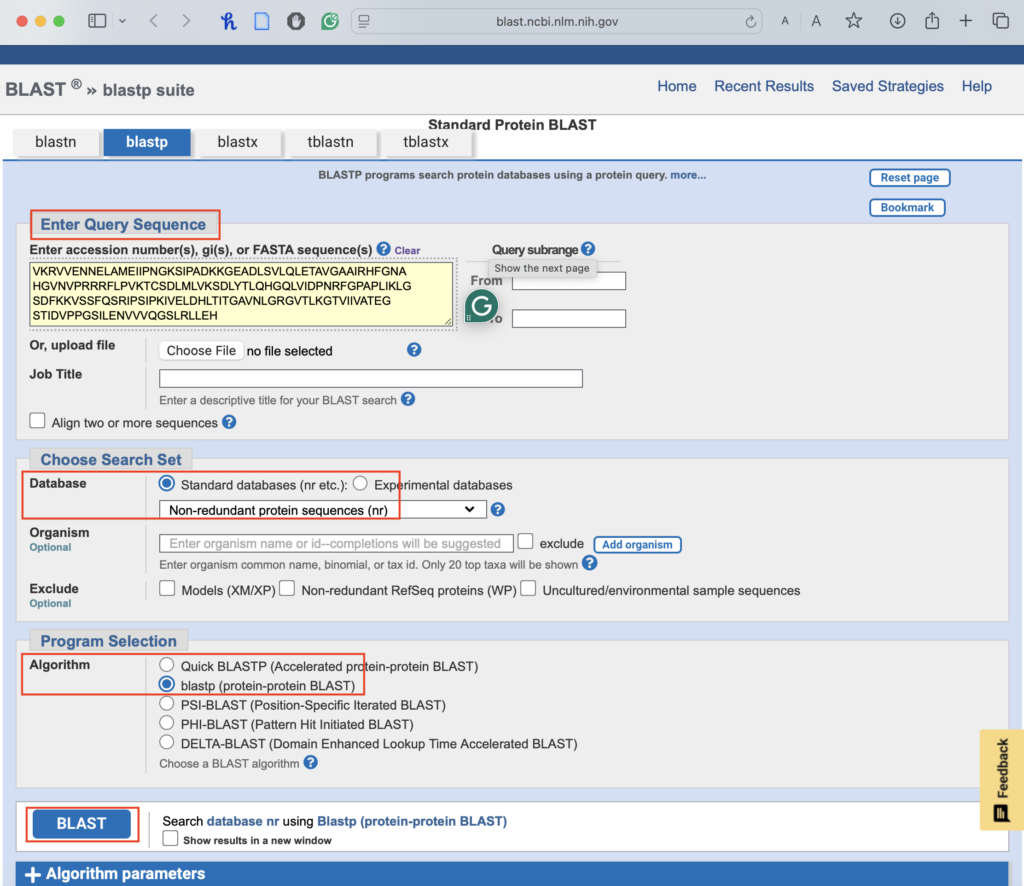1024x886 pixels.
Task: Click help icon beside database dropdown
Action: click(x=498, y=510)
